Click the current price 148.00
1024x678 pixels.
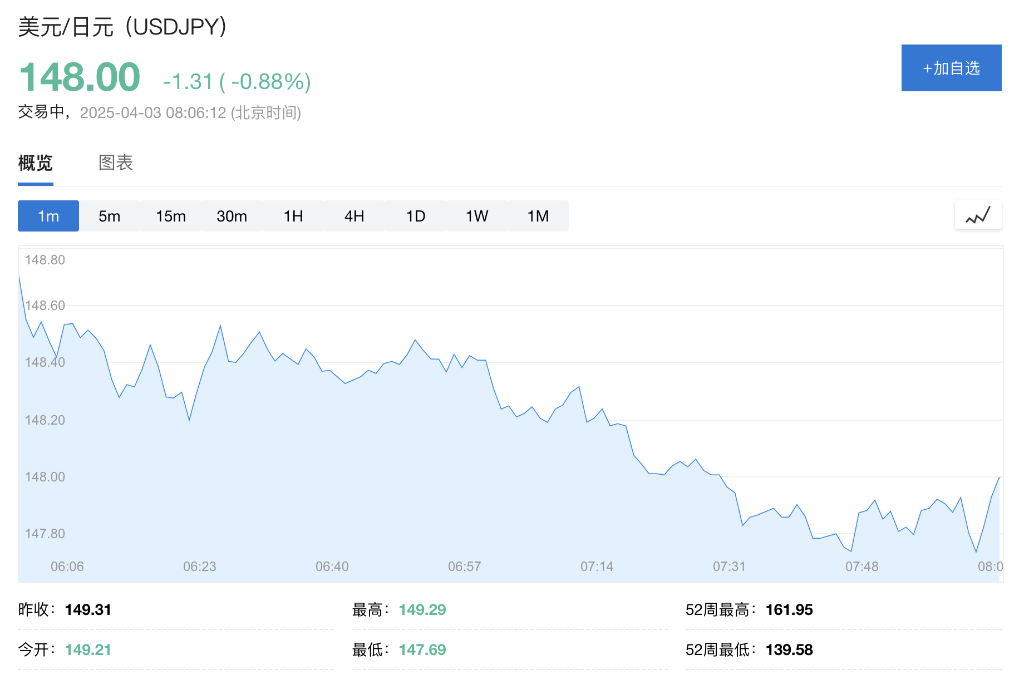click(79, 79)
